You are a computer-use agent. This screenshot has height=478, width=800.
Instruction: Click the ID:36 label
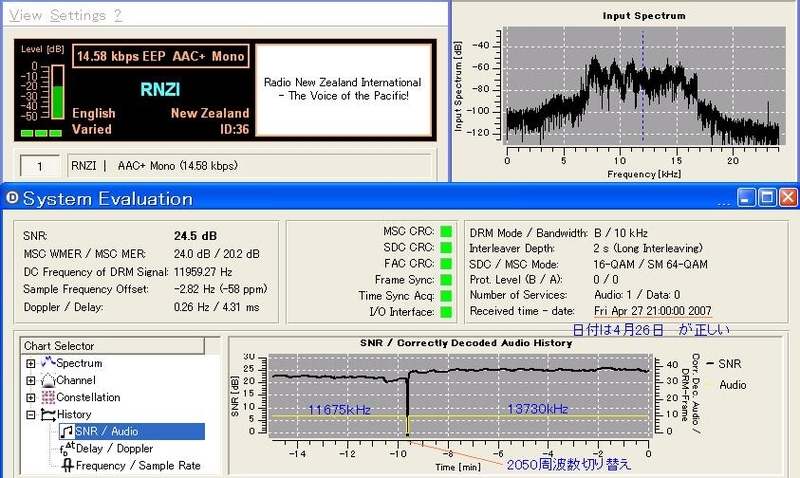pyautogui.click(x=234, y=130)
